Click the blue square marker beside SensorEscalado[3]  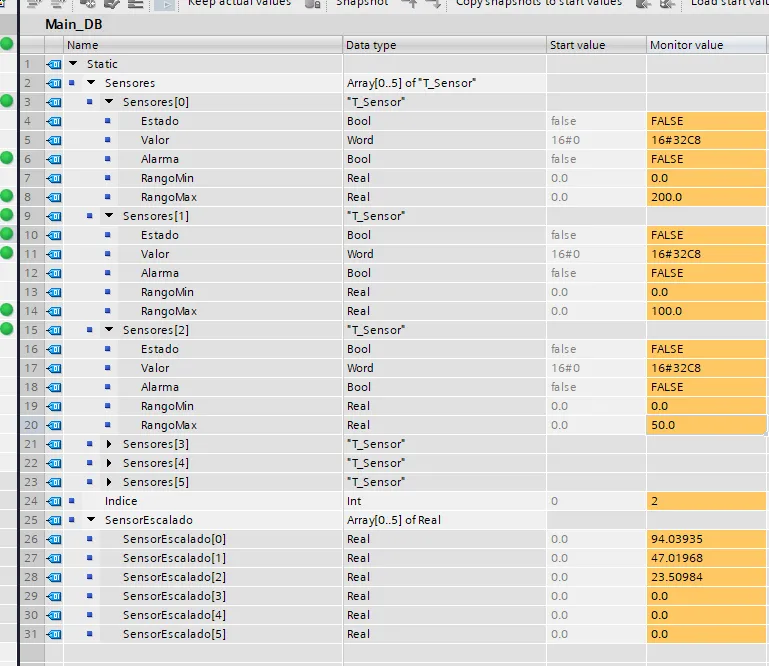tap(90, 595)
